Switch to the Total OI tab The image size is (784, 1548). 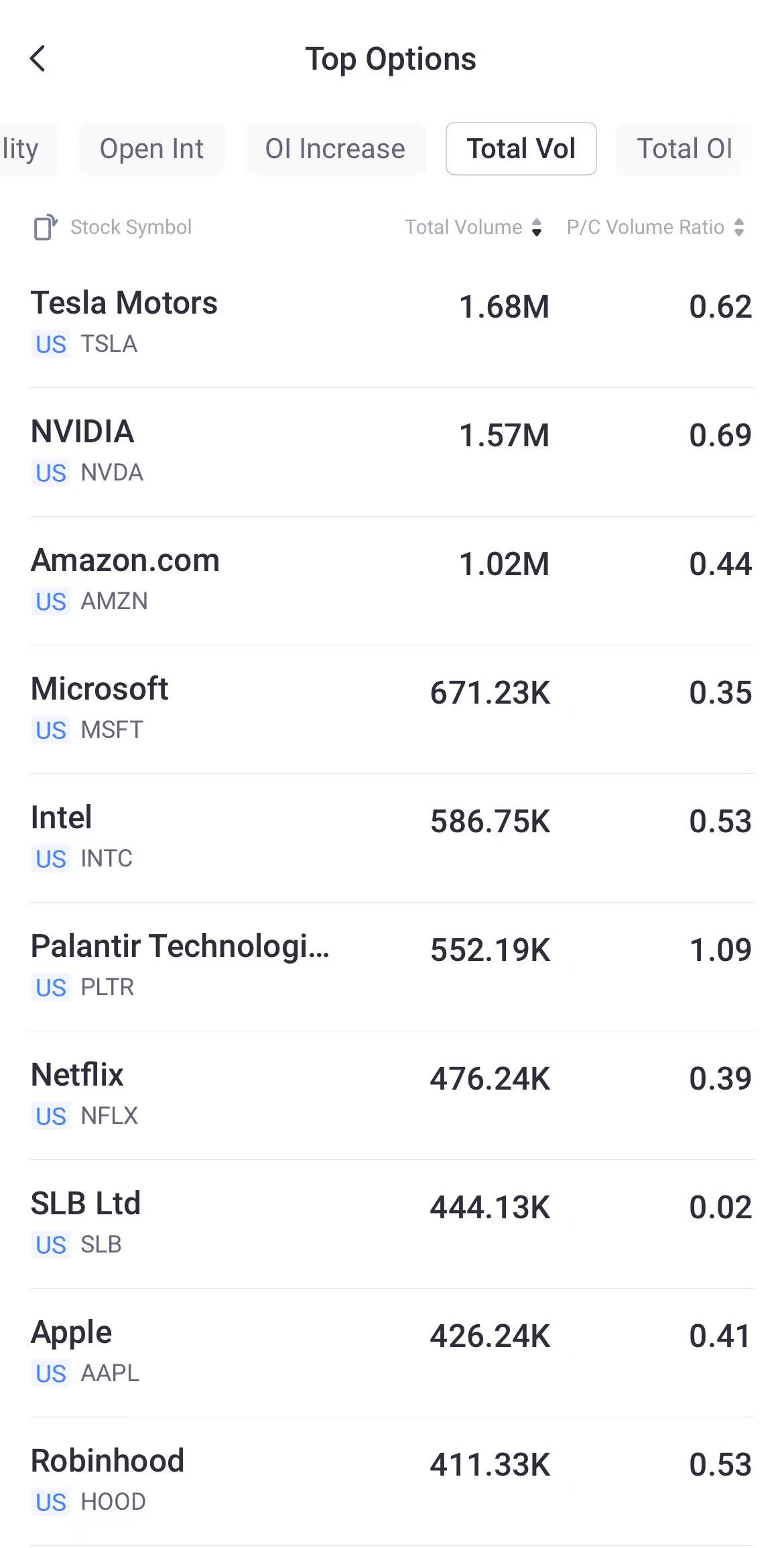coord(684,149)
